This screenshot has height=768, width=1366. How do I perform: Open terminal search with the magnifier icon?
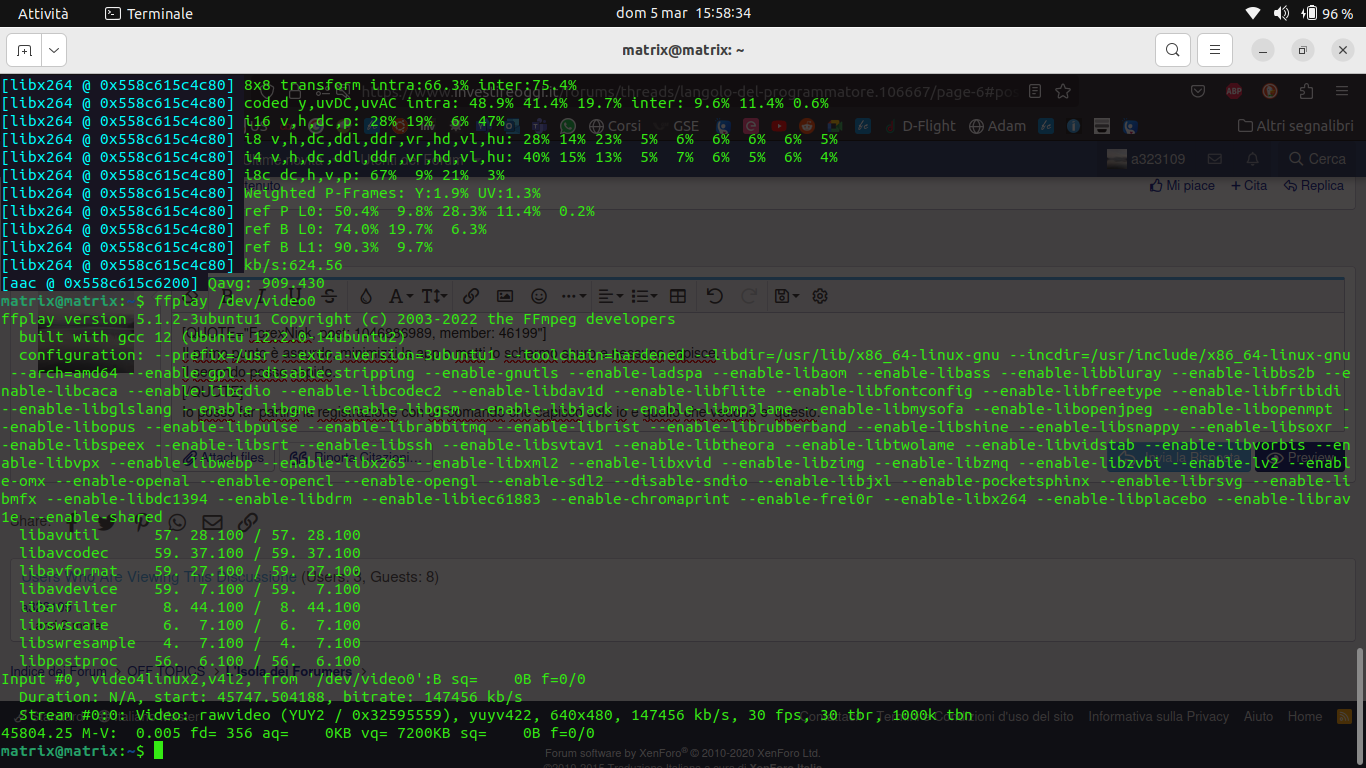(1172, 50)
